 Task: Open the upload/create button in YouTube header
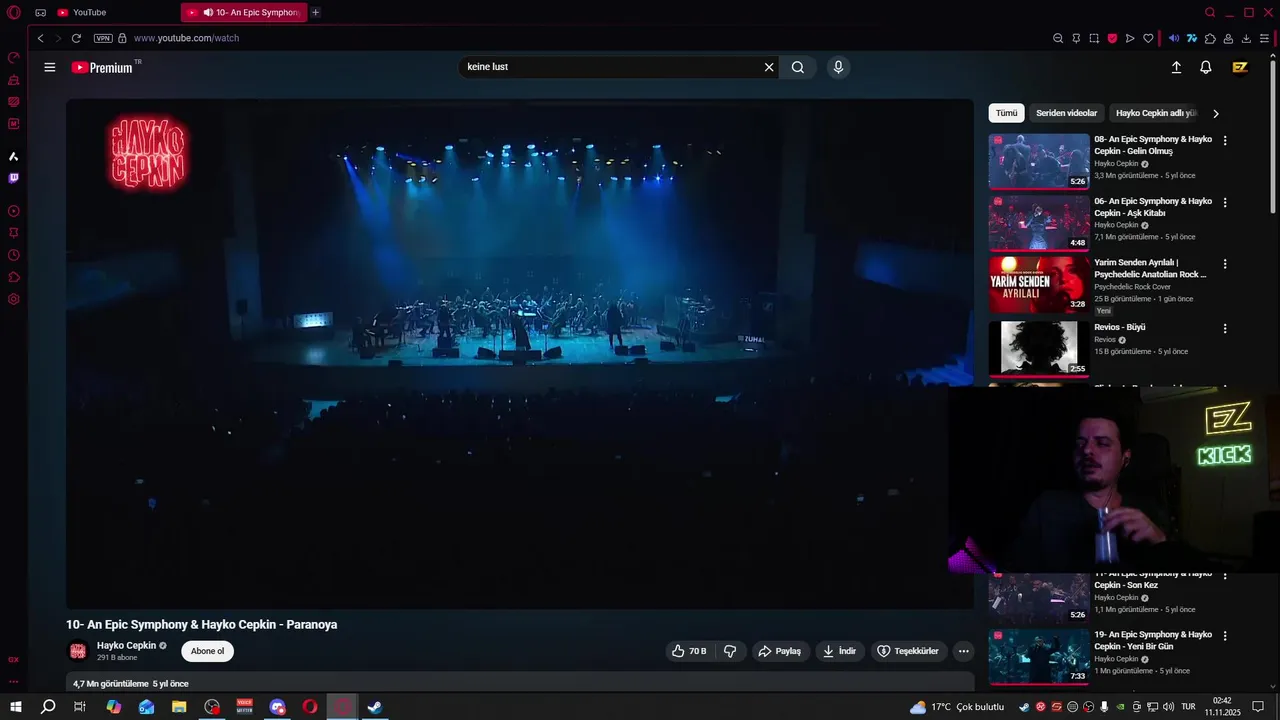click(x=1176, y=67)
